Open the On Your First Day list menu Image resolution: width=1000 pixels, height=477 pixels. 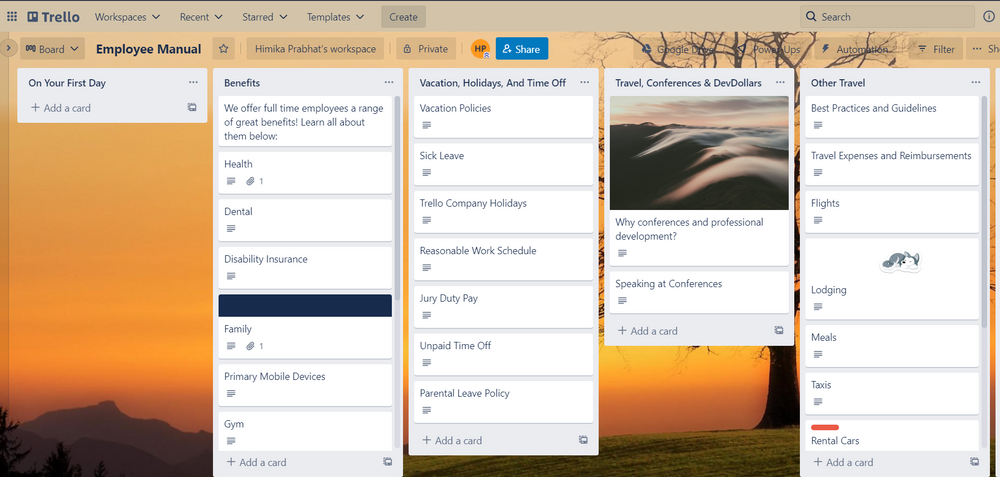click(x=193, y=82)
